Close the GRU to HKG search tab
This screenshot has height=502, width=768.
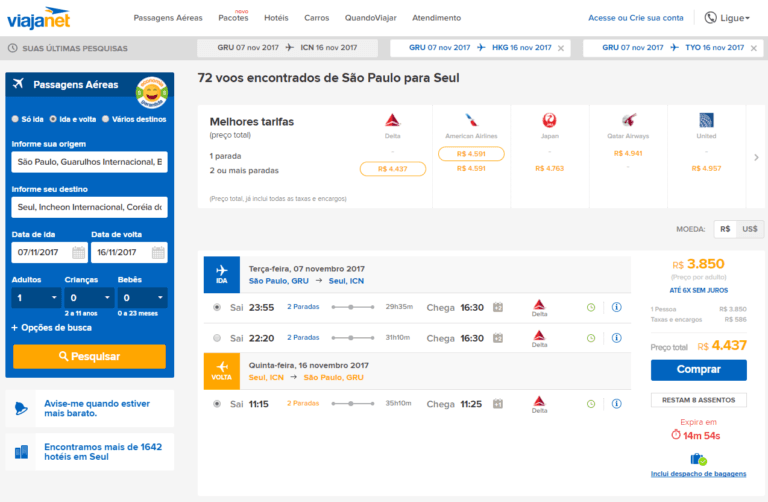[560, 48]
